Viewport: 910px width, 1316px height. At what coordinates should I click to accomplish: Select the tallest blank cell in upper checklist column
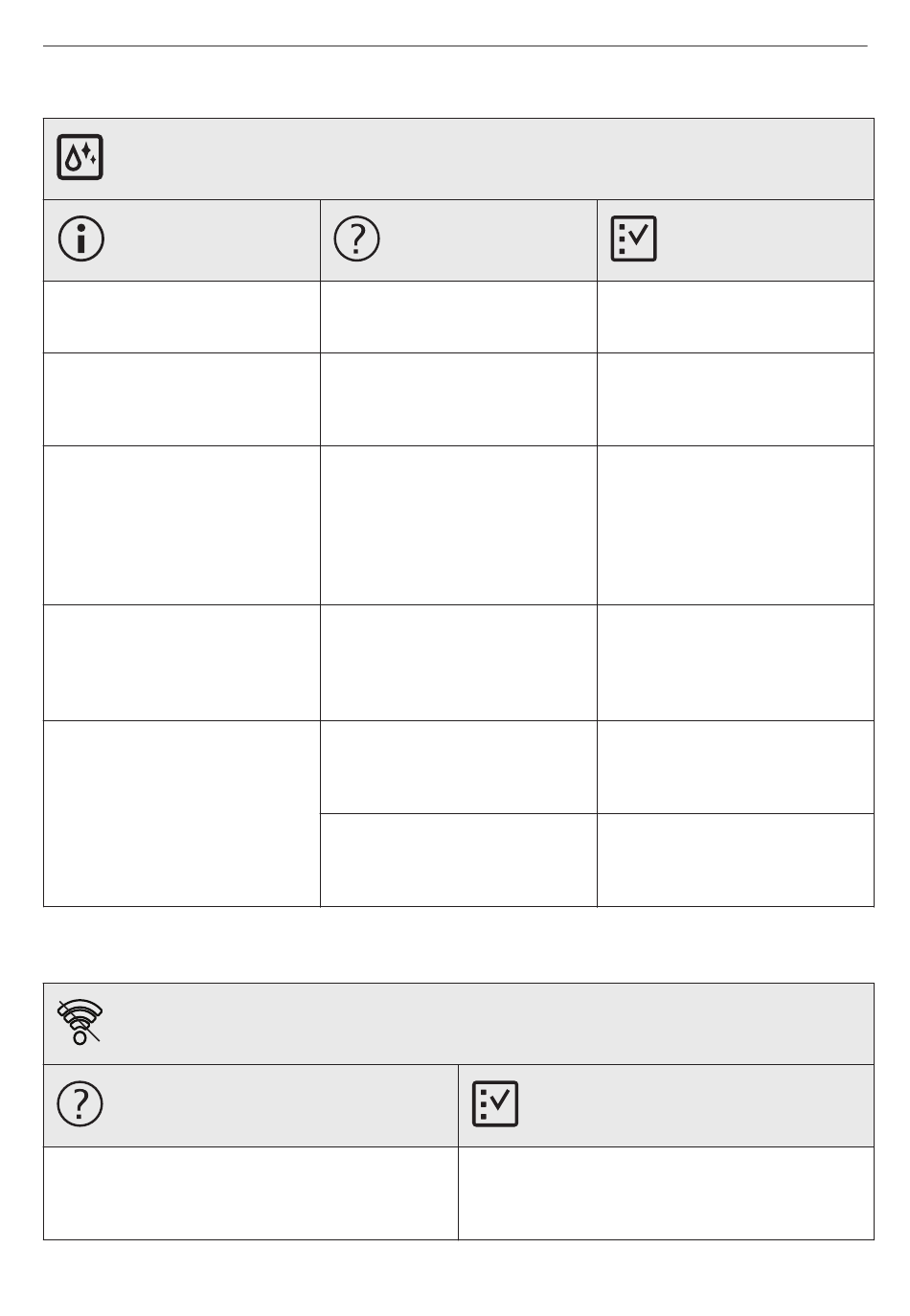(736, 525)
